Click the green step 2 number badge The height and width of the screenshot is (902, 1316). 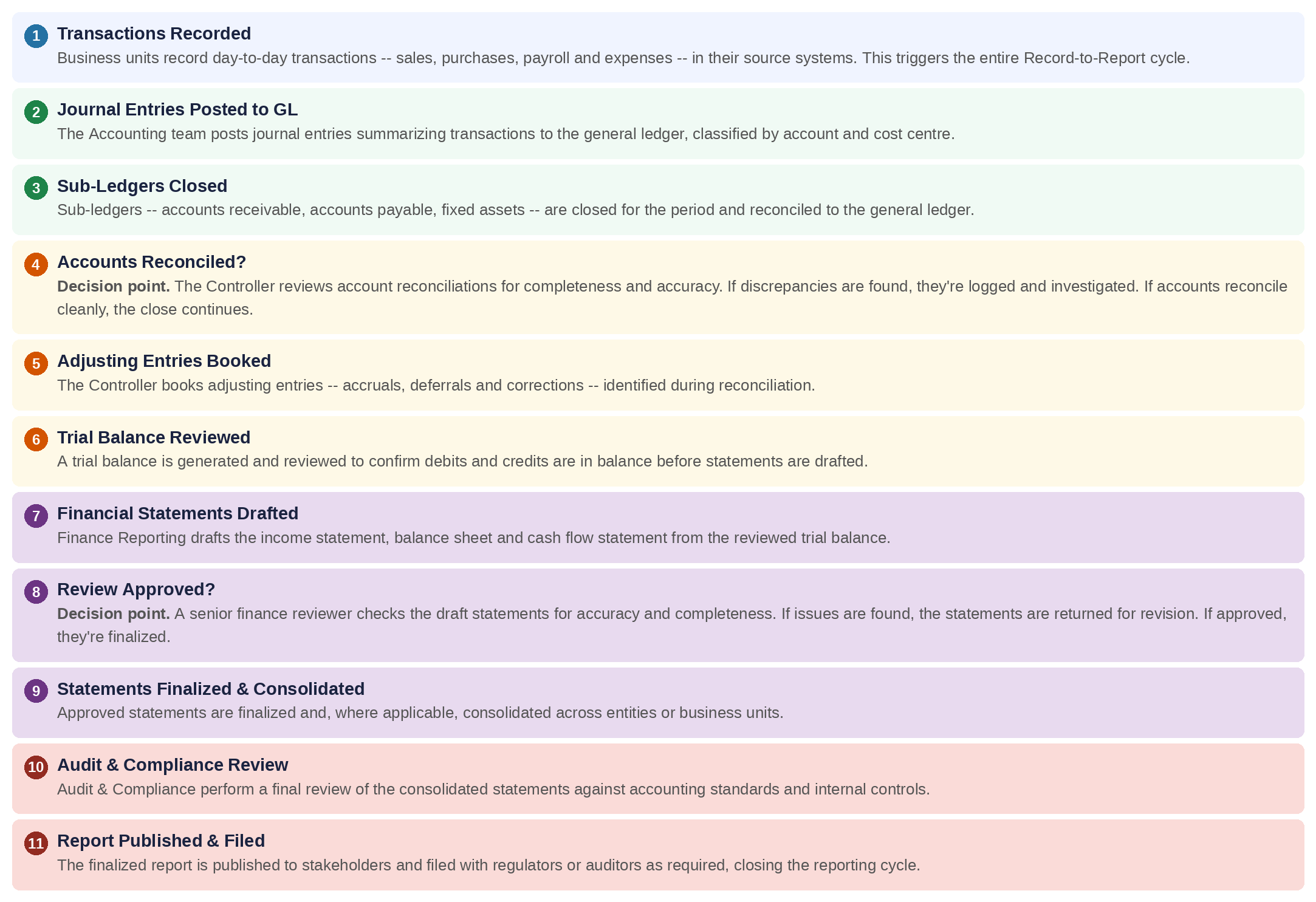[x=36, y=112]
